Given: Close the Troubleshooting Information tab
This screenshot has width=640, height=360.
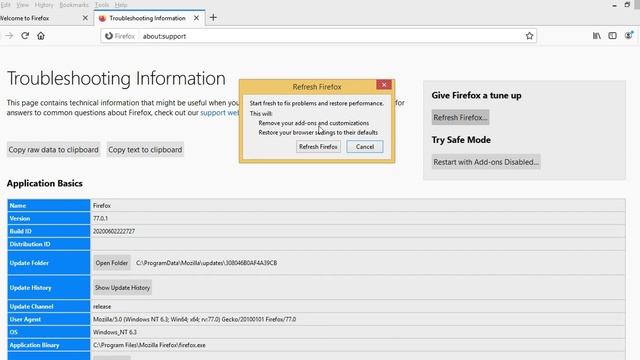Looking at the screenshot, I should (196, 18).
